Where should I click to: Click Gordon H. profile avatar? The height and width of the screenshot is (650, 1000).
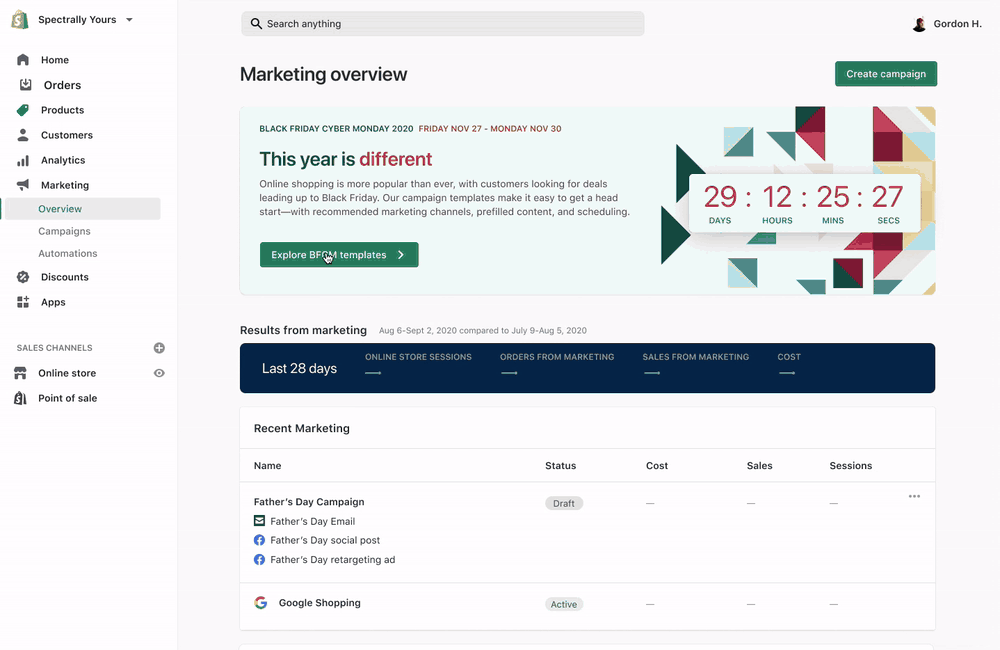coord(919,24)
